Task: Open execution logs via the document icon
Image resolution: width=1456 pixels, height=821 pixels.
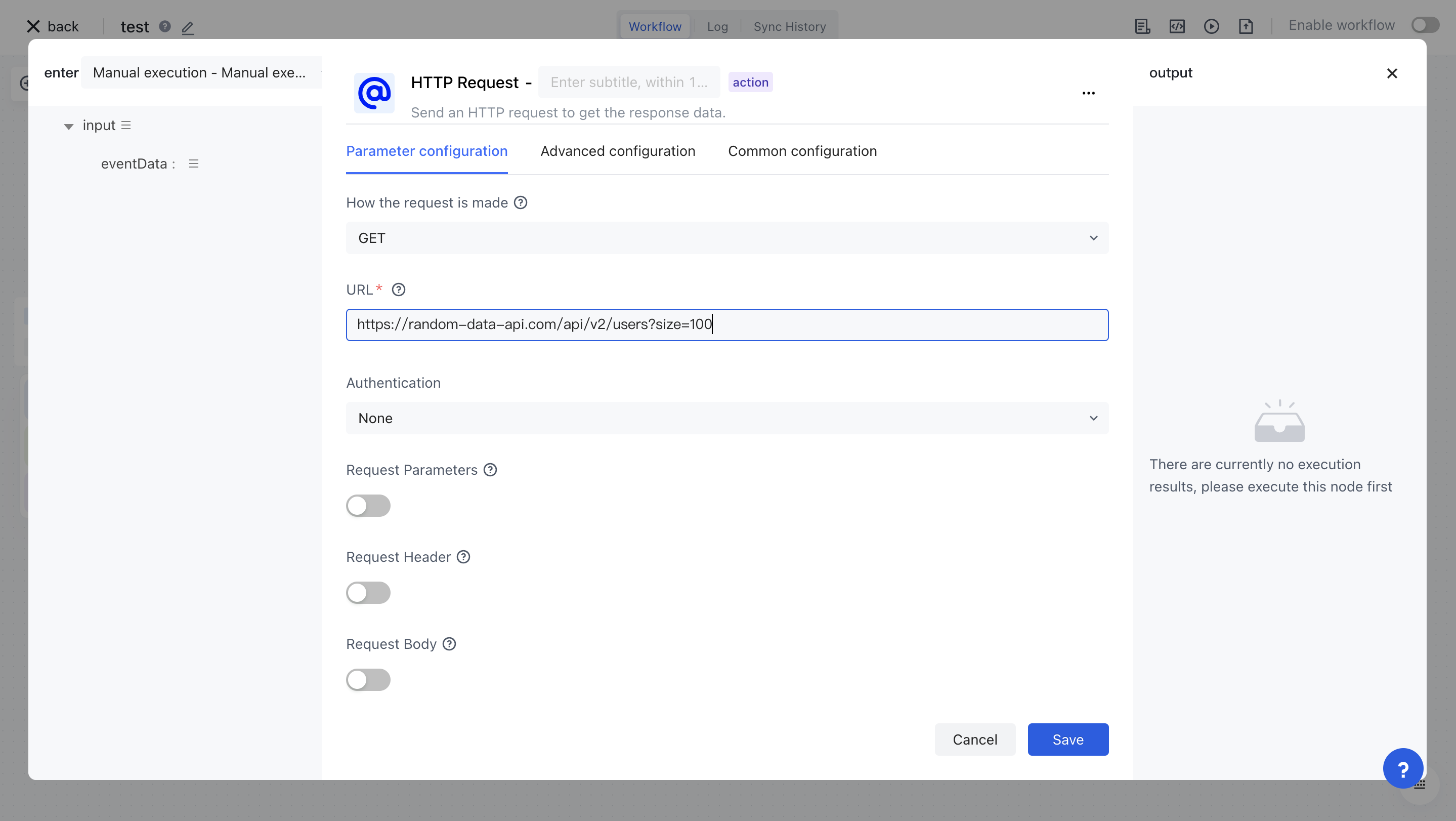Action: pos(1142,26)
